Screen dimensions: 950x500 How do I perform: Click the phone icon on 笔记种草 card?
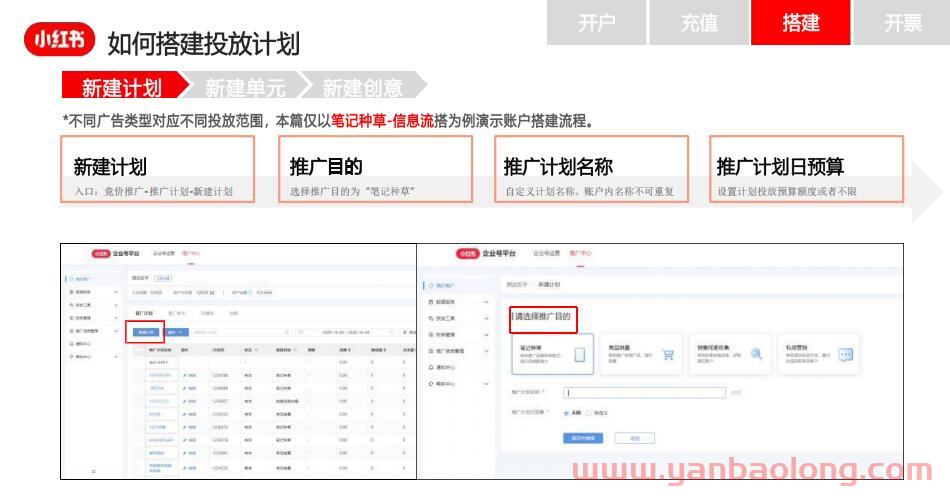[x=580, y=355]
